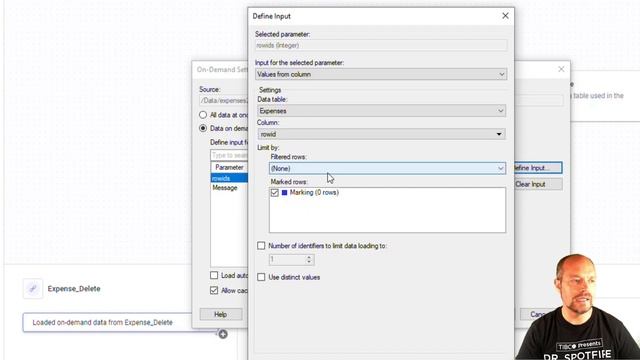Select Loaded on-demand data from Expense_Delete box
Image resolution: width=640 pixels, height=360 pixels.
107,322
